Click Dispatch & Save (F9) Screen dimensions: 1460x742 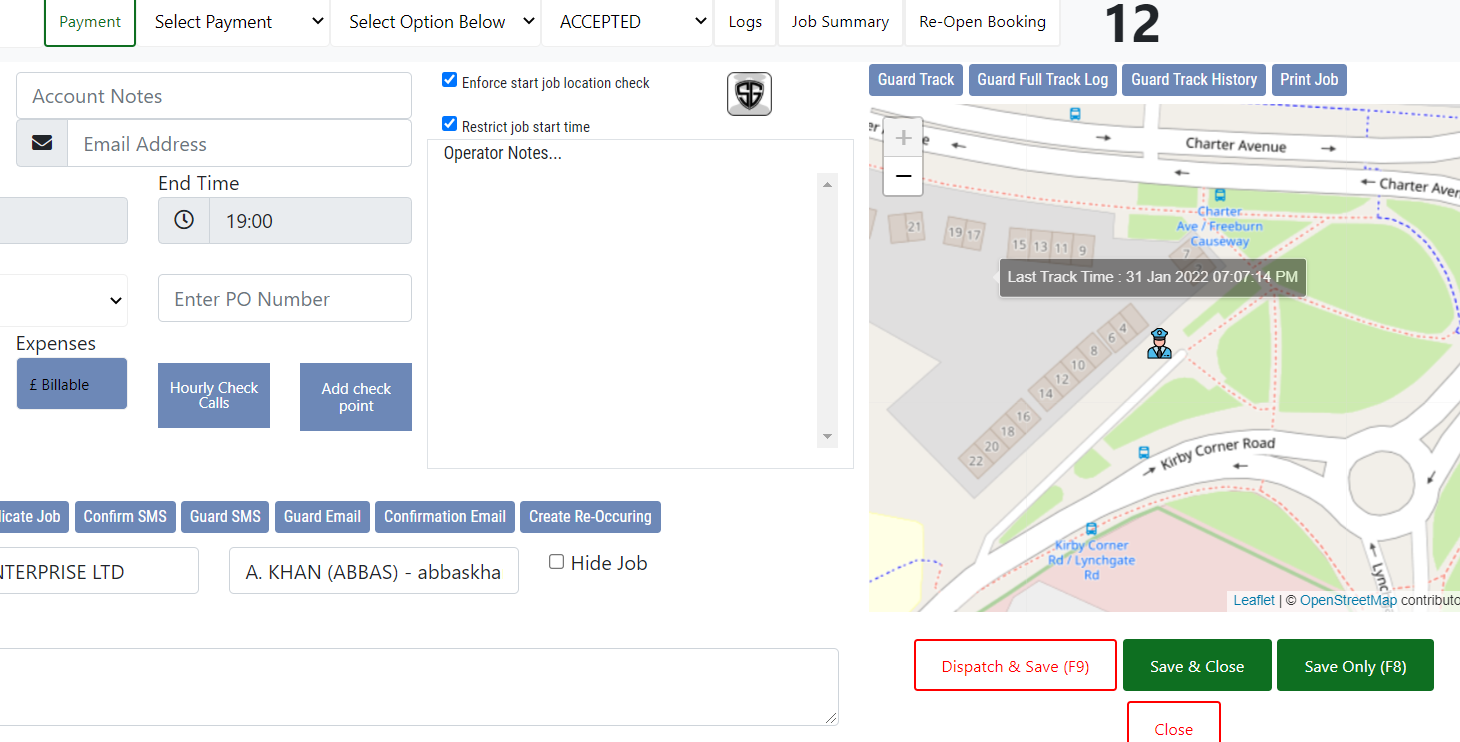coord(1015,665)
